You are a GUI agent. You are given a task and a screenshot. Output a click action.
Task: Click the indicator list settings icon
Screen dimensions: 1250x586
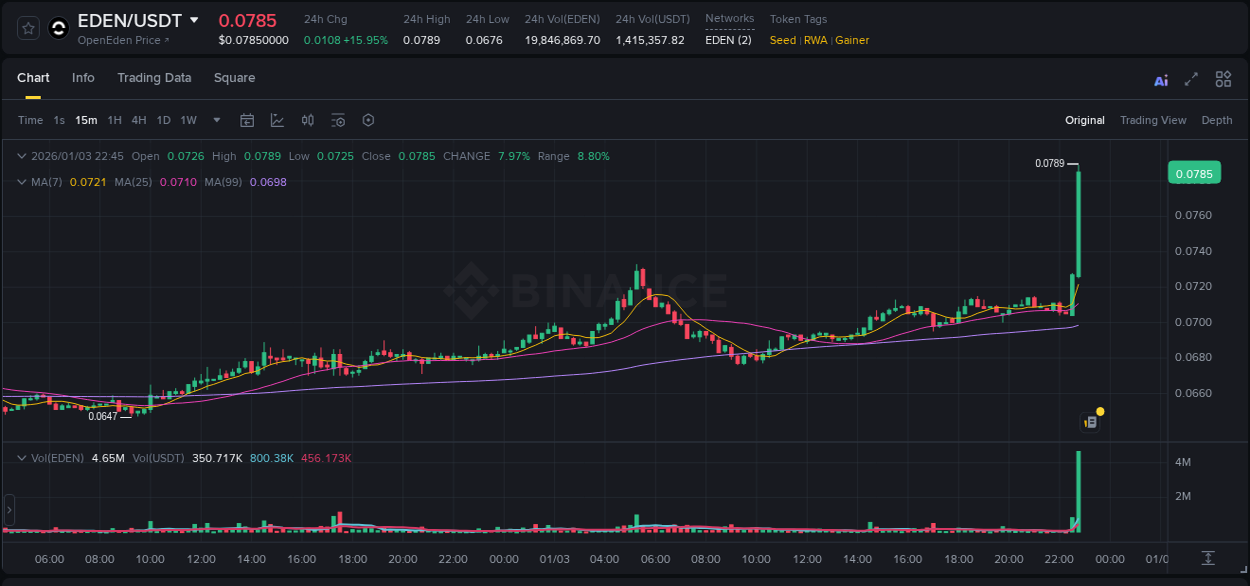(x=338, y=120)
